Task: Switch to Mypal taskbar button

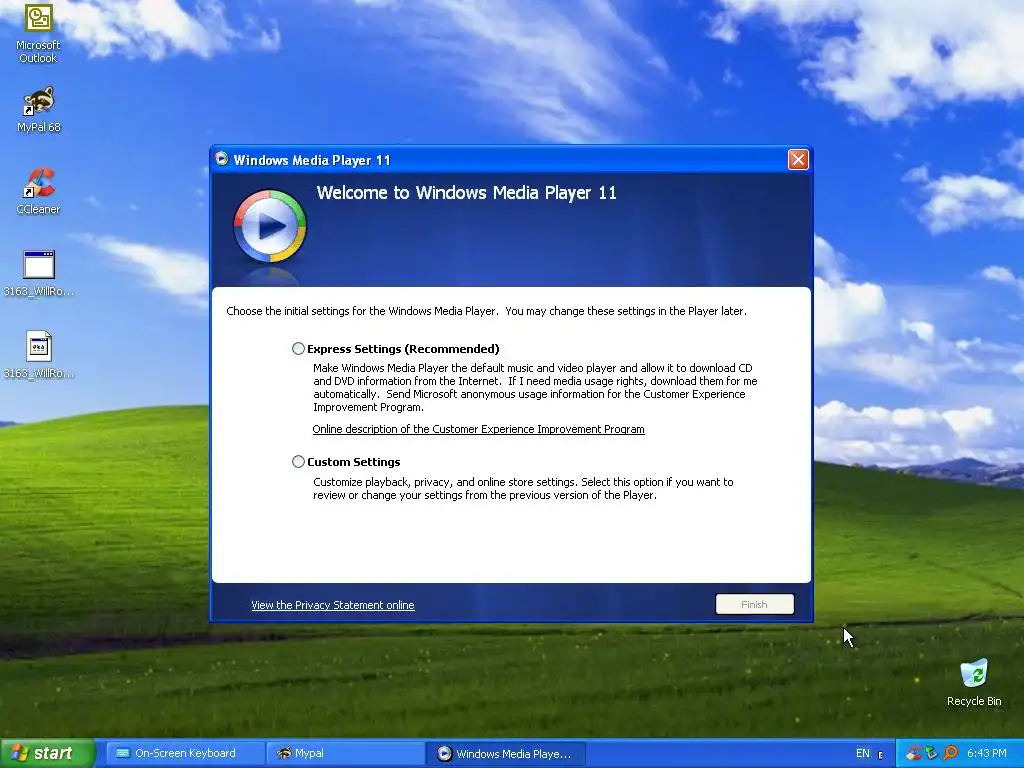Action: pyautogui.click(x=344, y=753)
